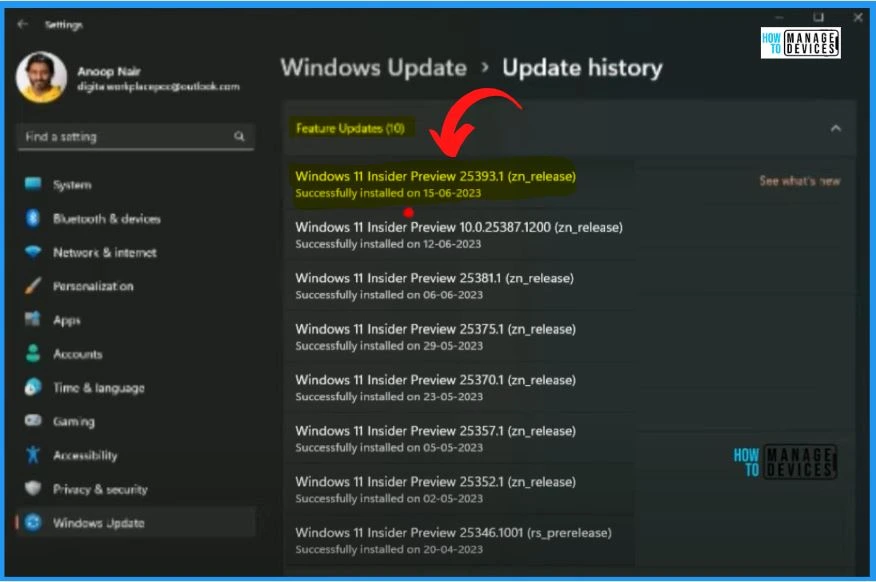Click the Apps icon in sidebar
Screen dimensions: 876x582
(x=33, y=319)
